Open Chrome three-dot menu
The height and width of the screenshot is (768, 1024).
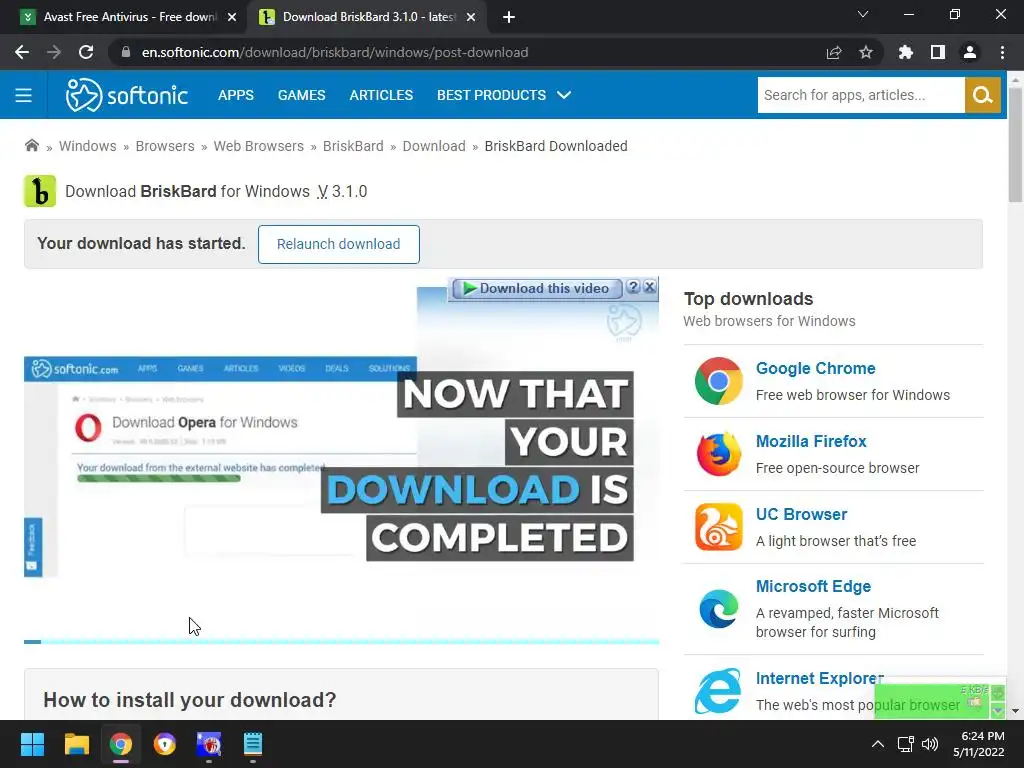1002,52
